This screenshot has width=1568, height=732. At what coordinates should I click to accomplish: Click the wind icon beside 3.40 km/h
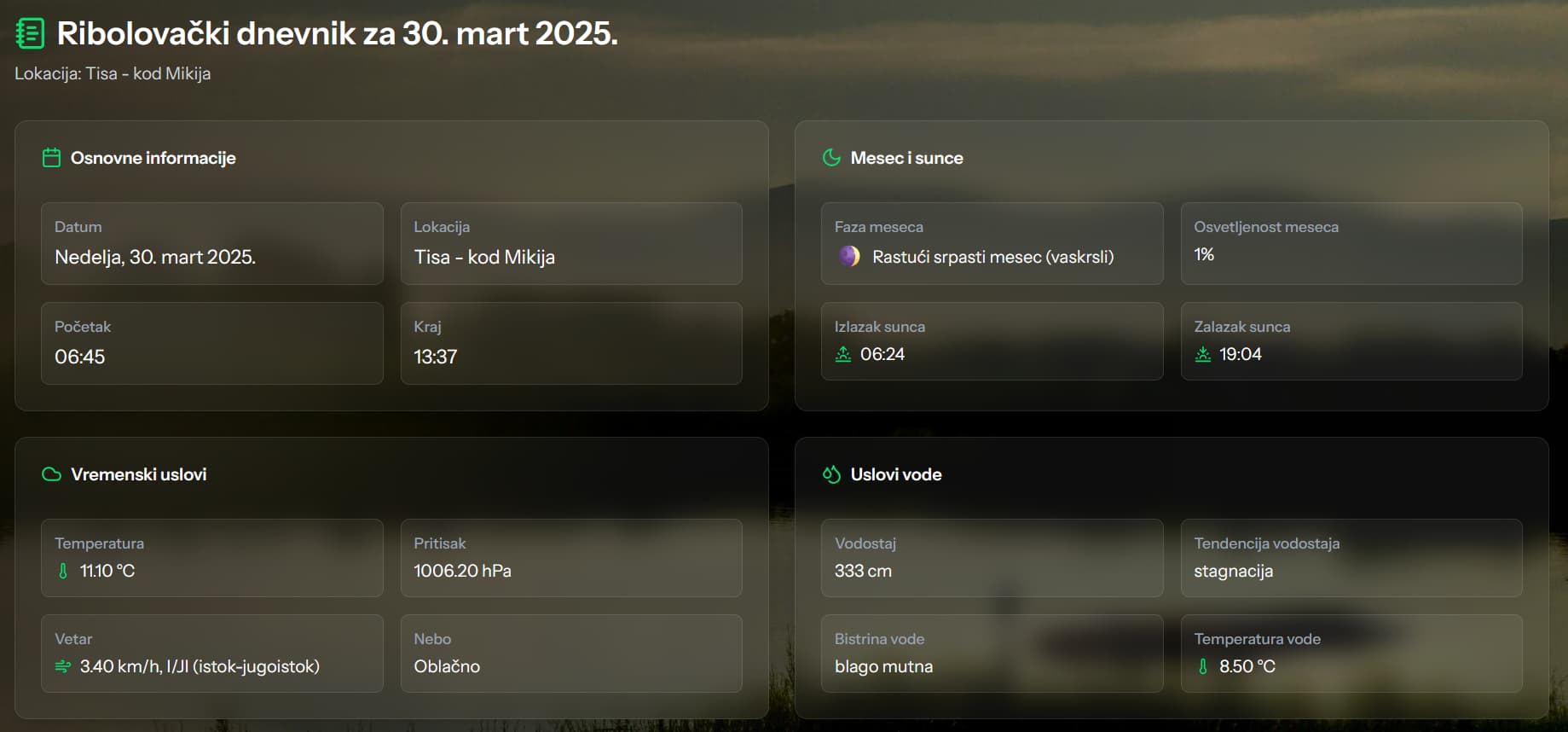(x=63, y=666)
